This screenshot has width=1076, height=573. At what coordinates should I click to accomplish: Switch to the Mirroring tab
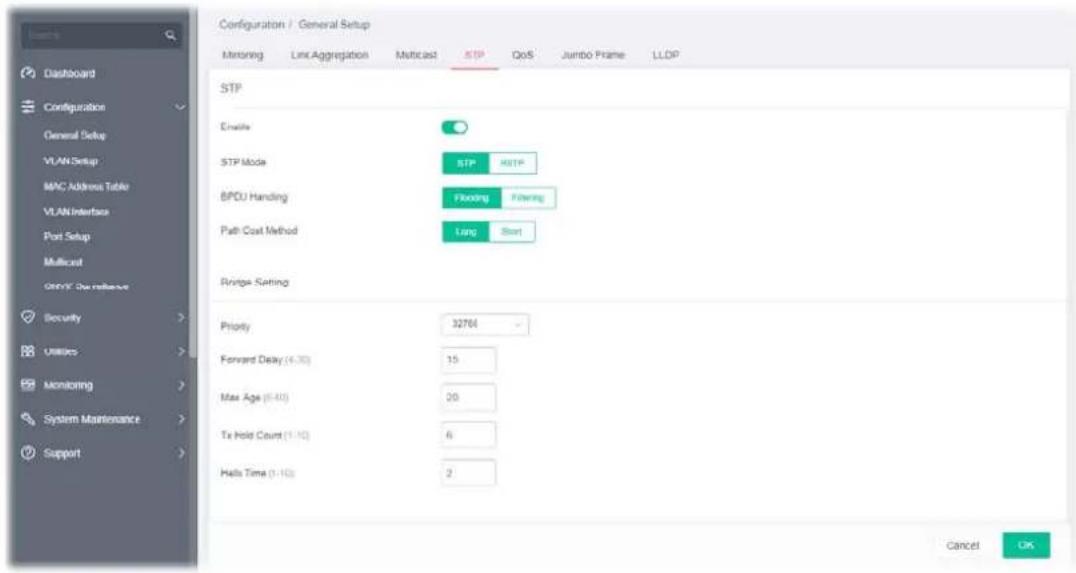pos(242,55)
